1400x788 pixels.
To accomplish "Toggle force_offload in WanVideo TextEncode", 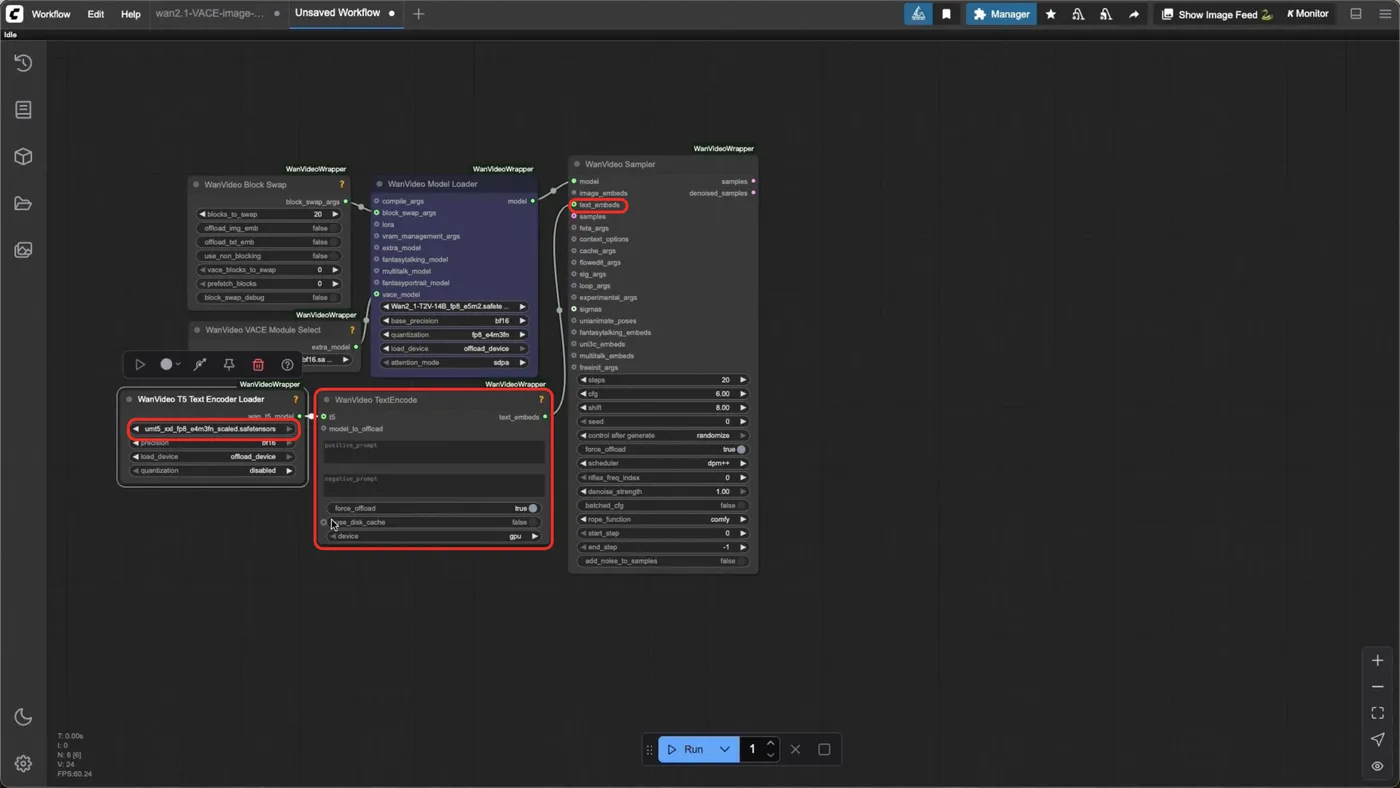I will pyautogui.click(x=434, y=508).
